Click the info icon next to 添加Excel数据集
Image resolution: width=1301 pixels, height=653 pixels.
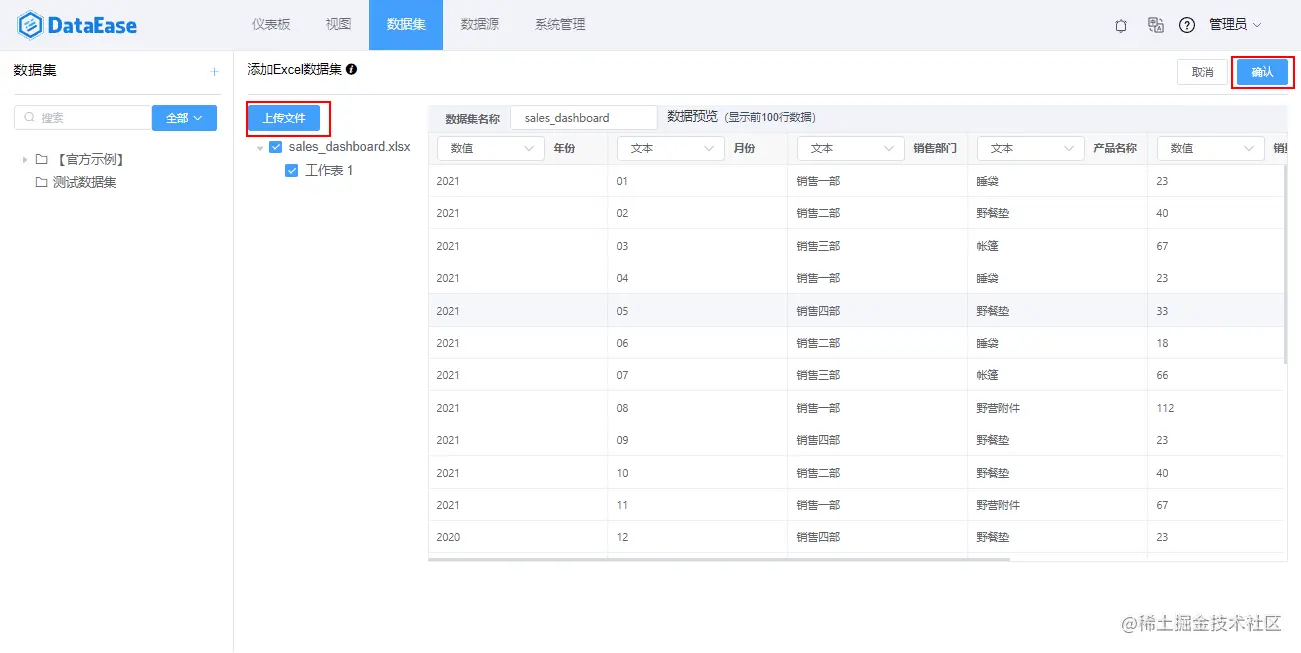(352, 70)
